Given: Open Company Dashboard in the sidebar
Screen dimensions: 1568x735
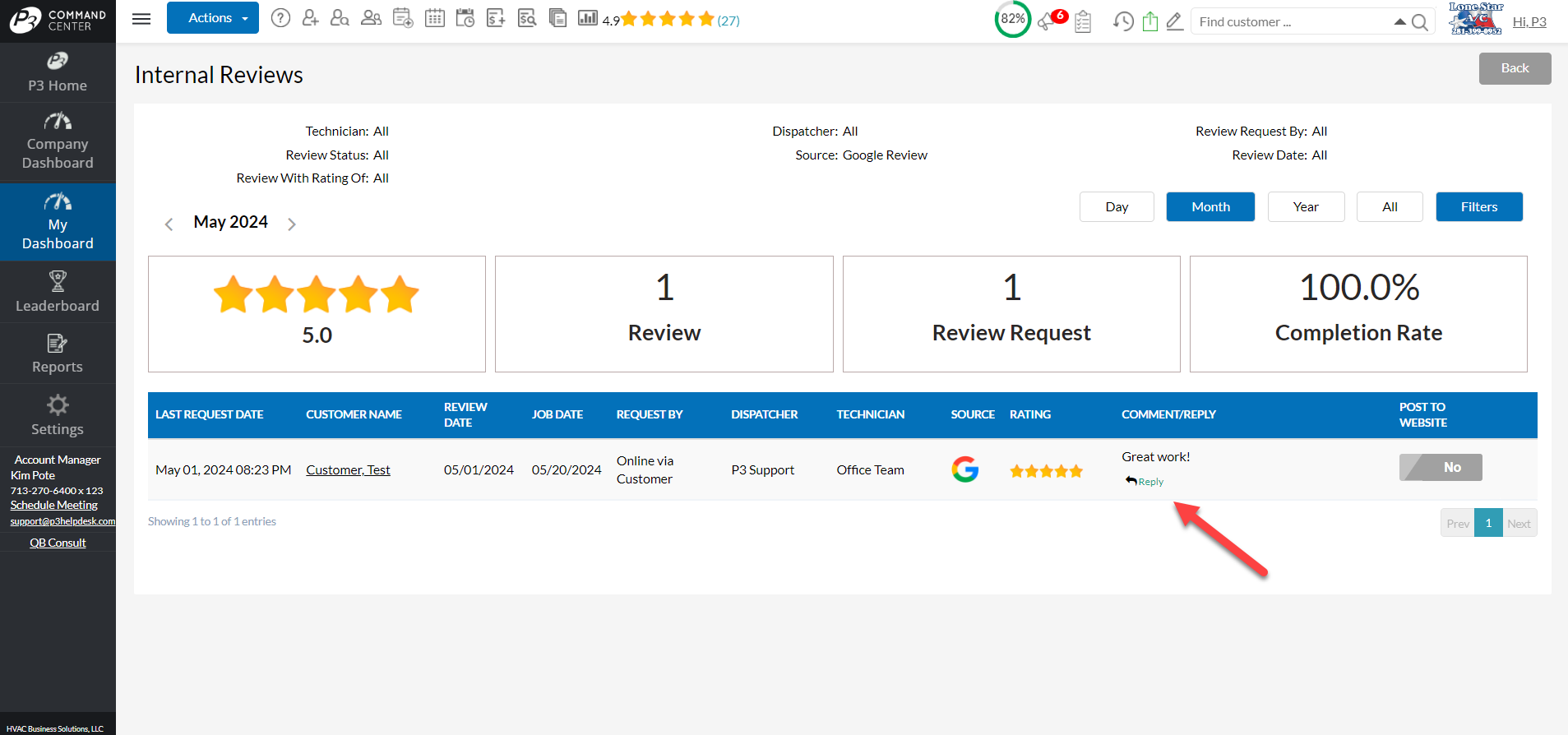Looking at the screenshot, I should 58,143.
